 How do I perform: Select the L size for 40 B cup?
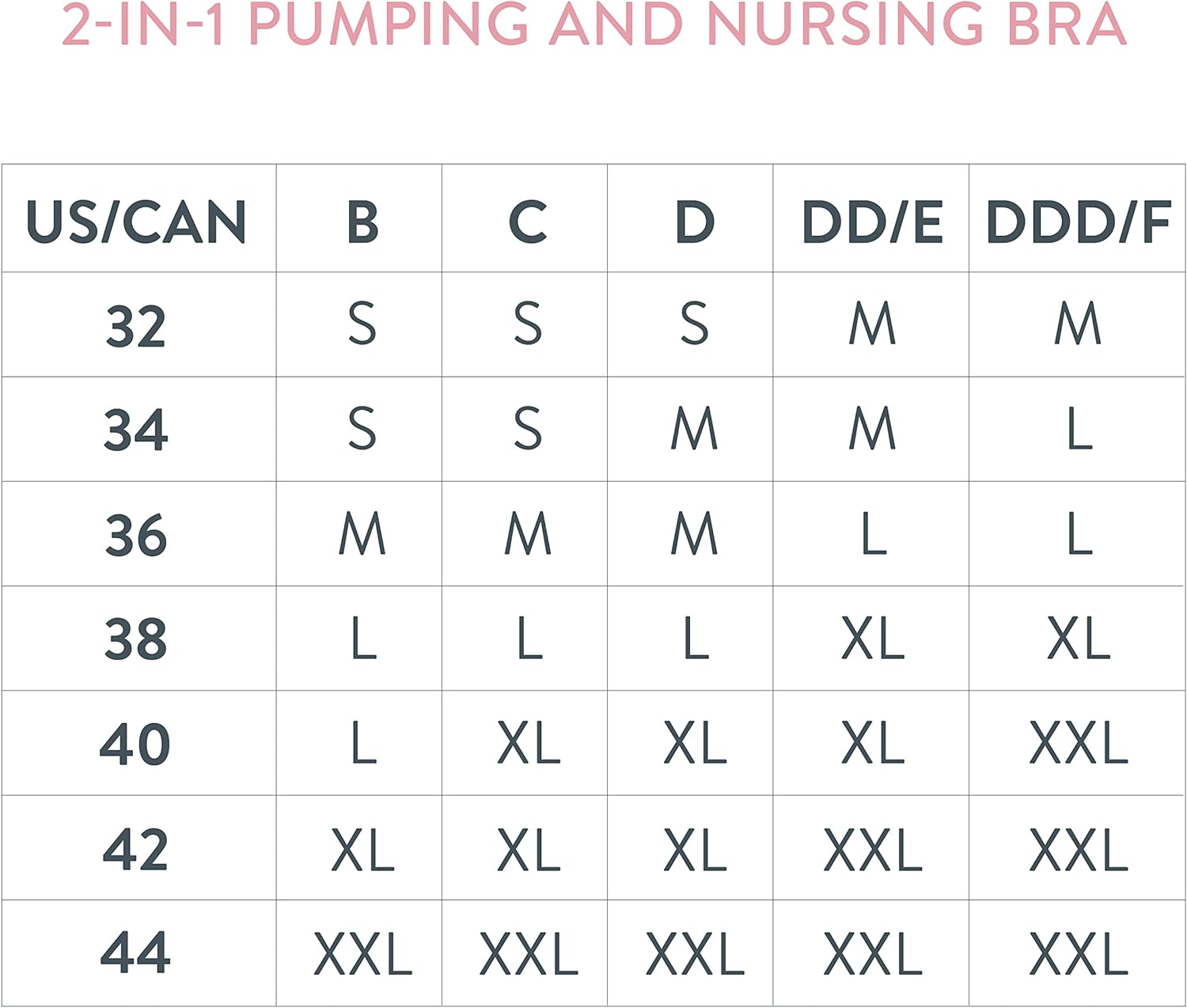pos(363,744)
